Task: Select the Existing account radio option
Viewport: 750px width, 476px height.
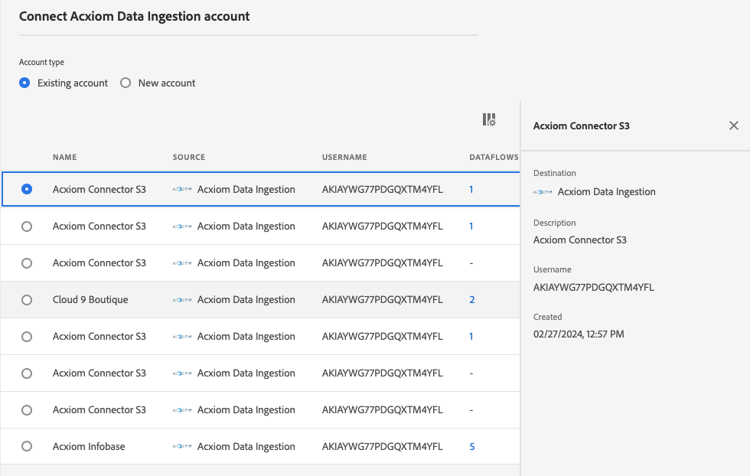Action: point(25,83)
